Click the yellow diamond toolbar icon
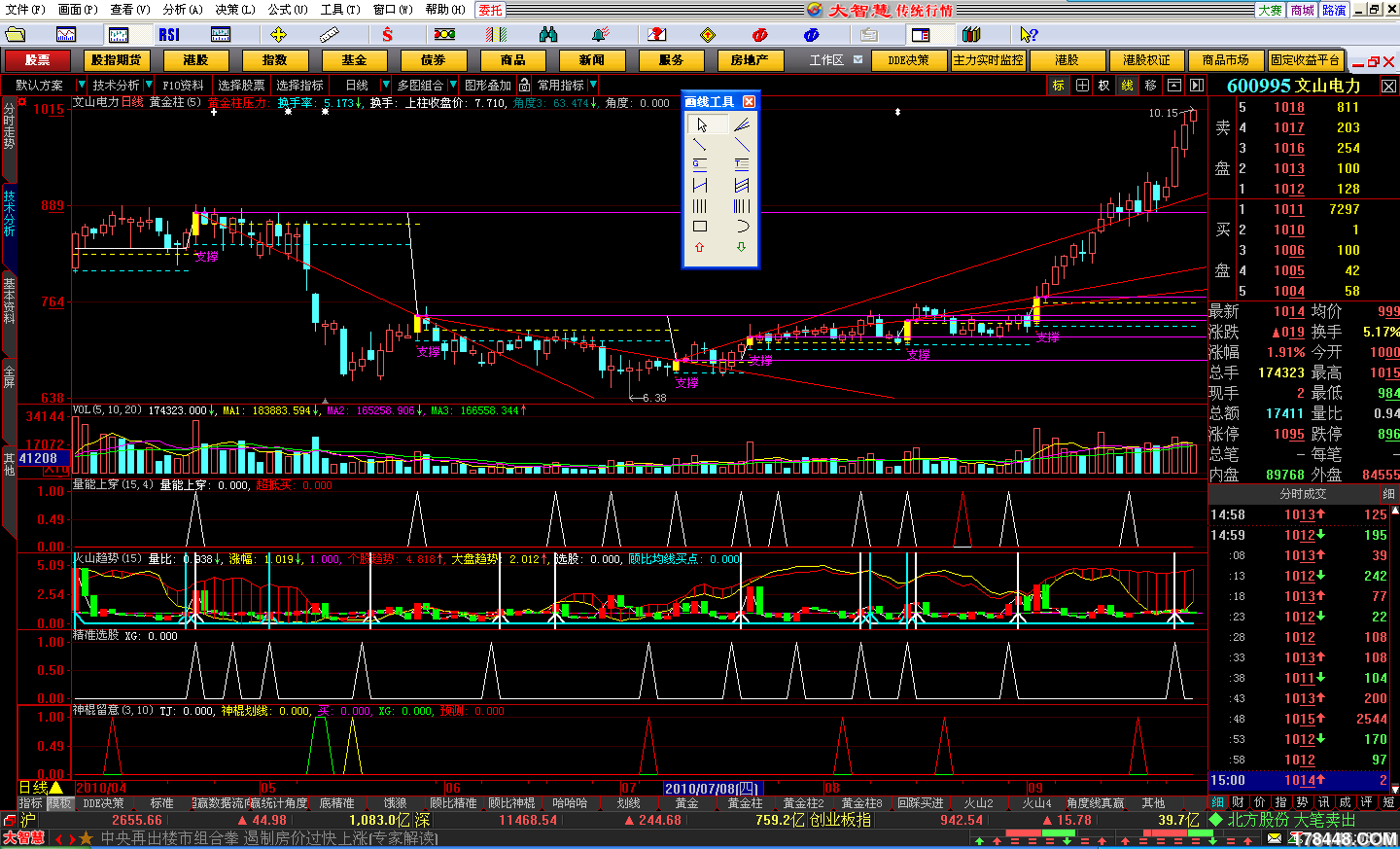Image resolution: width=1400 pixels, height=849 pixels. click(x=708, y=34)
